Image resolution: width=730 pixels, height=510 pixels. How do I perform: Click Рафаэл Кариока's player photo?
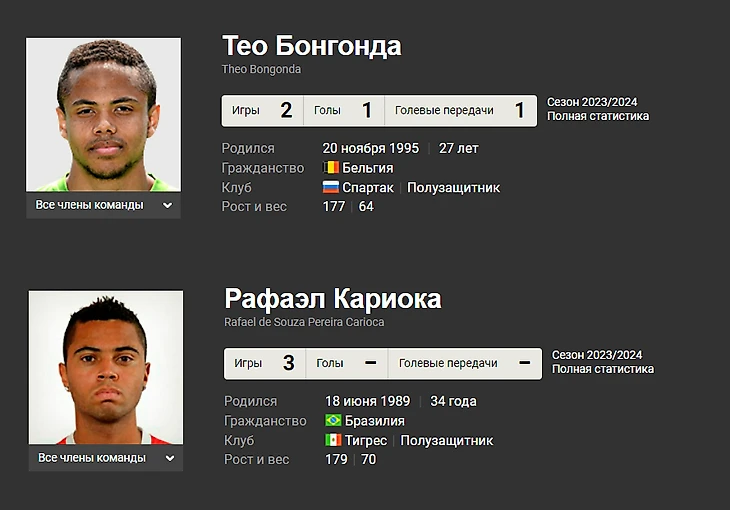pos(106,367)
